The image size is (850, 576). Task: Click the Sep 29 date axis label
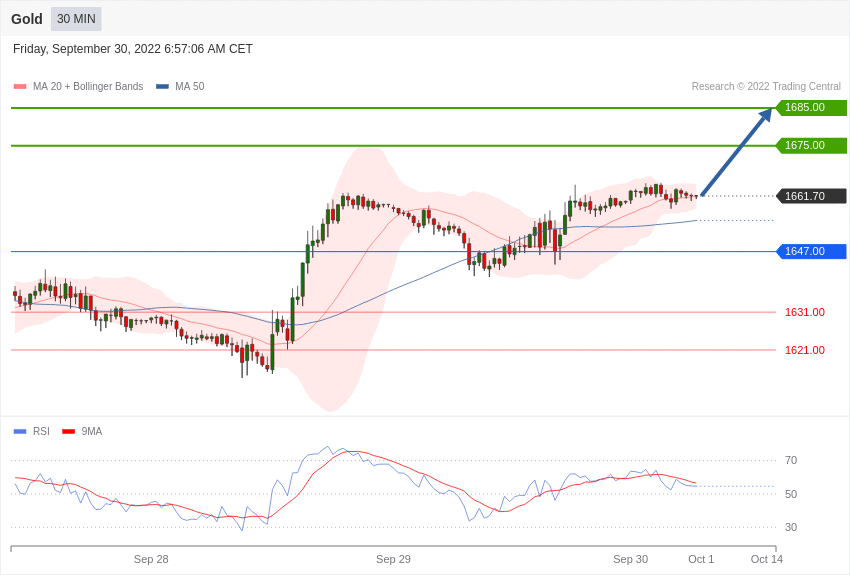394,559
